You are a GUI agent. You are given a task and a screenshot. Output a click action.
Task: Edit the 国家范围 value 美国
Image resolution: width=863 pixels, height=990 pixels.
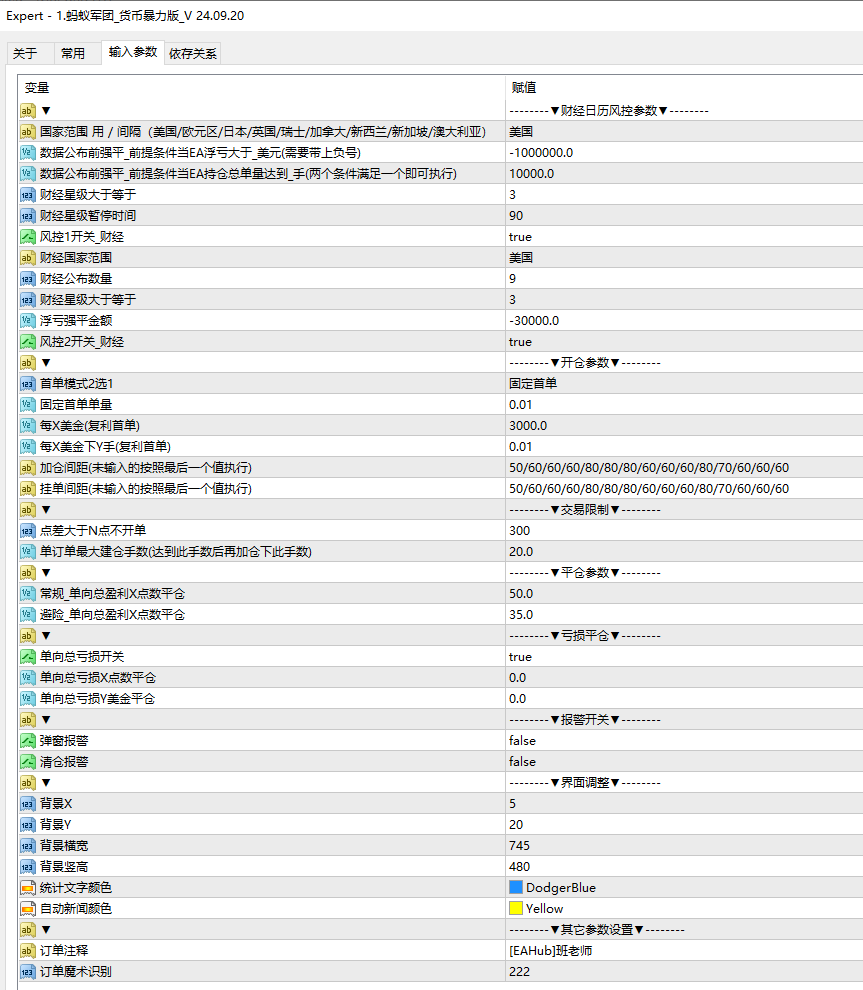click(x=521, y=132)
